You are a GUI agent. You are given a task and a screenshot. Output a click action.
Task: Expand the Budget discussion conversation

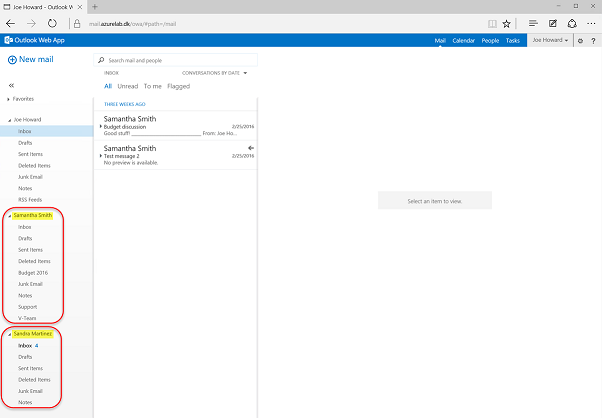point(101,126)
